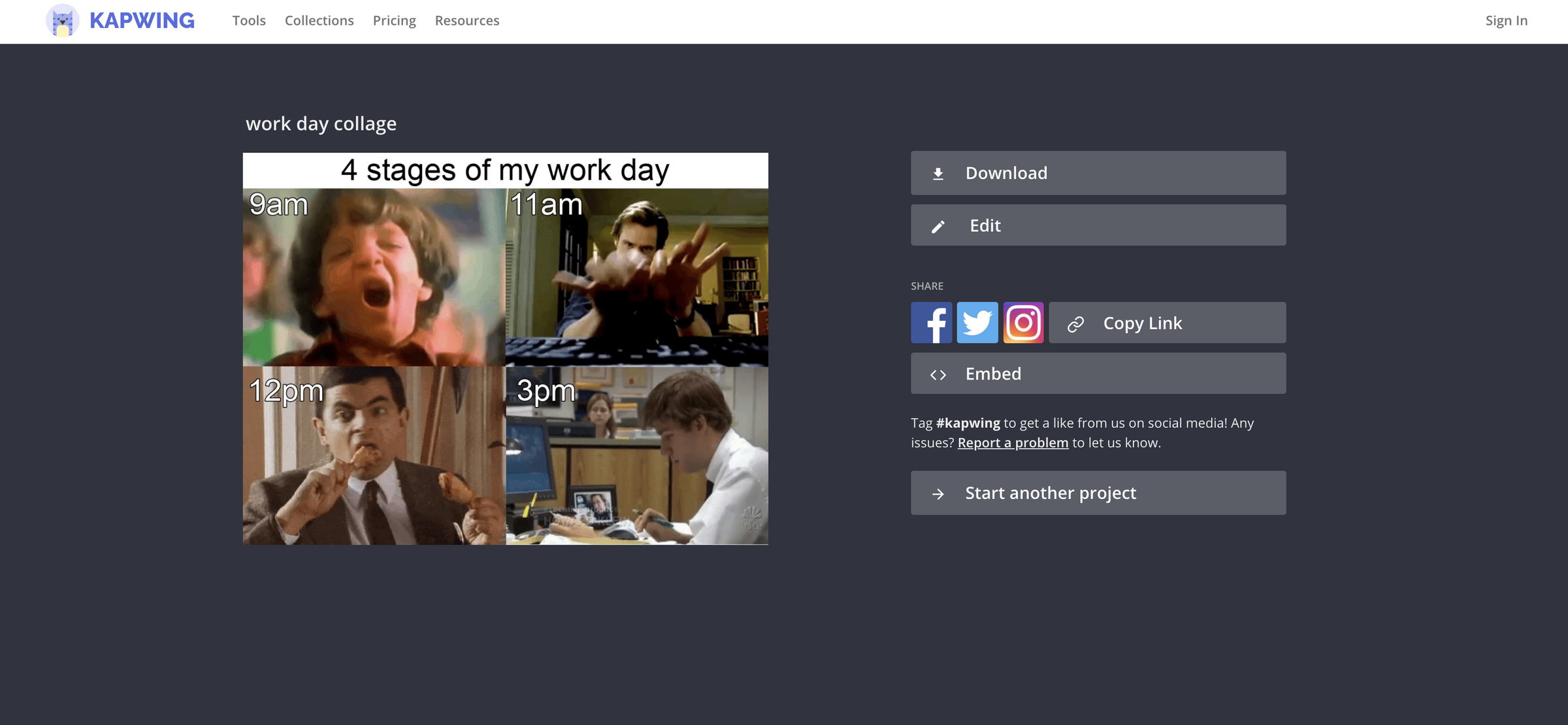This screenshot has width=1568, height=725.
Task: Open the Tools menu
Action: (x=248, y=20)
